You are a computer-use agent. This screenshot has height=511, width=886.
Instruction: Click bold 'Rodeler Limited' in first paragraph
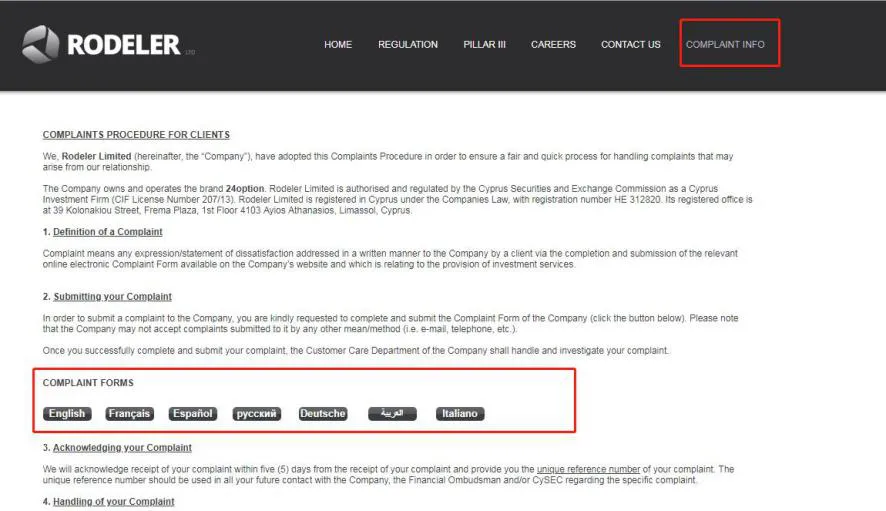(x=96, y=157)
